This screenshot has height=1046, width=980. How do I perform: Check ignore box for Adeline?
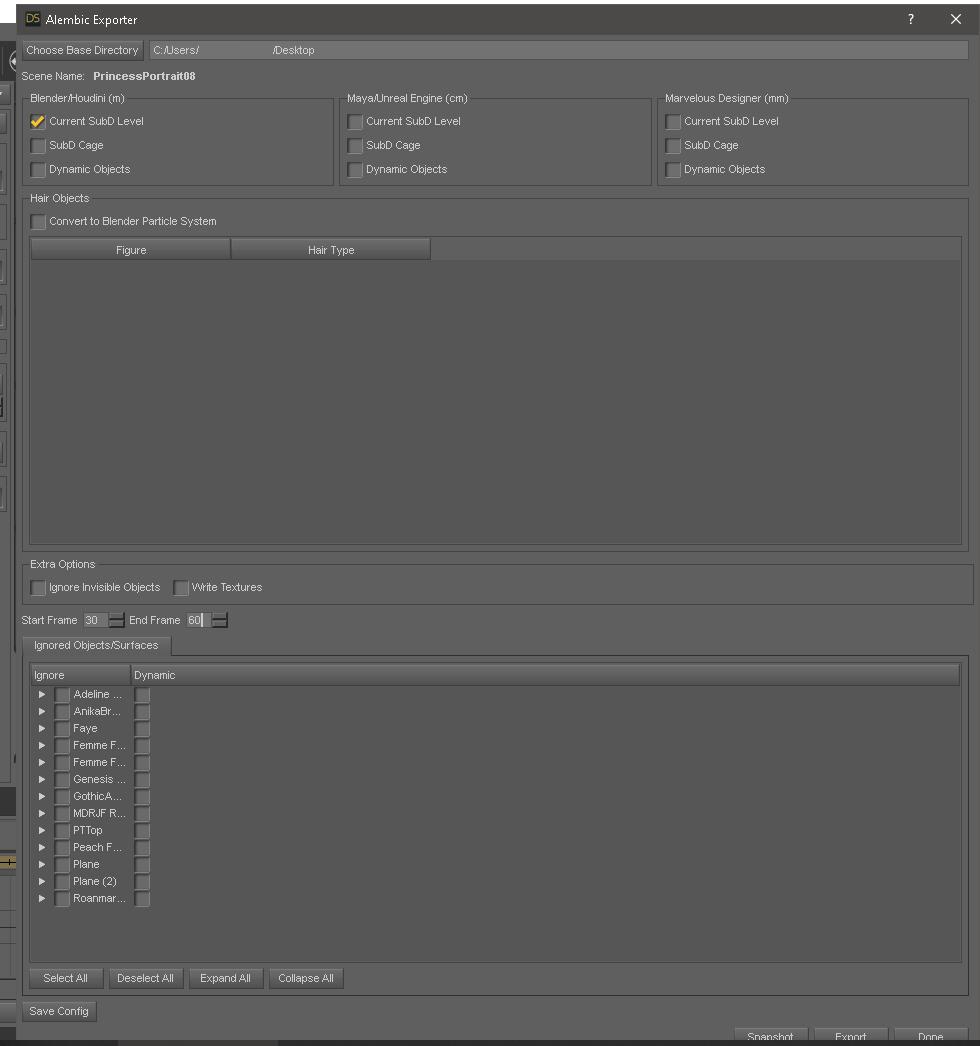click(62, 694)
